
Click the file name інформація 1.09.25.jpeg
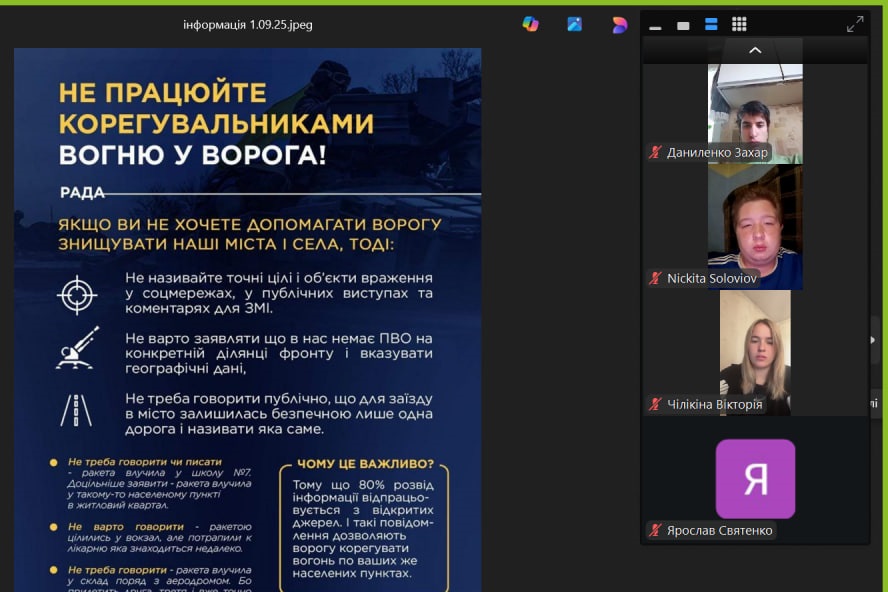point(247,25)
